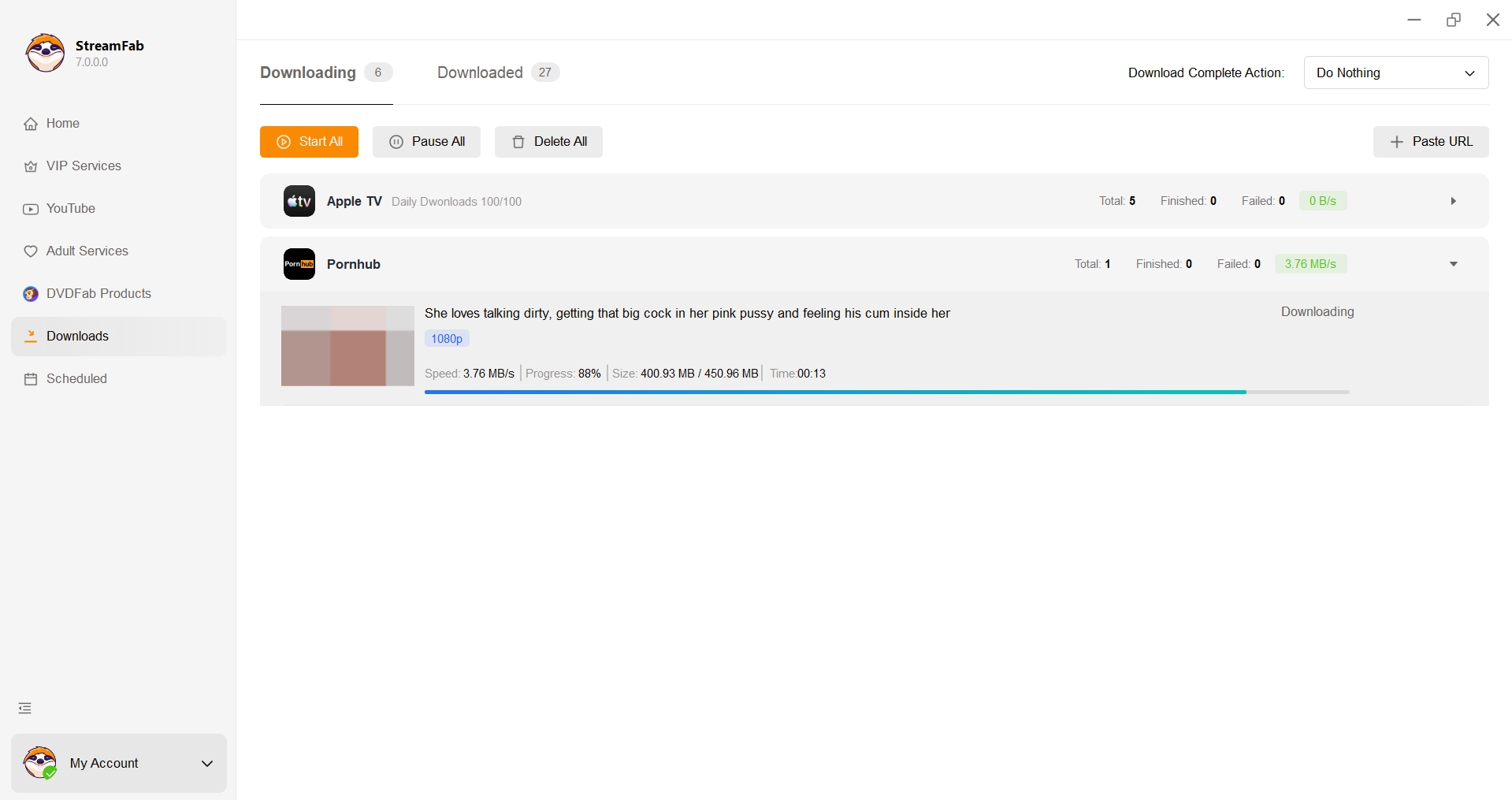Open the Scheduled downloads section
Image resolution: width=1512 pixels, height=800 pixels.
click(x=76, y=379)
